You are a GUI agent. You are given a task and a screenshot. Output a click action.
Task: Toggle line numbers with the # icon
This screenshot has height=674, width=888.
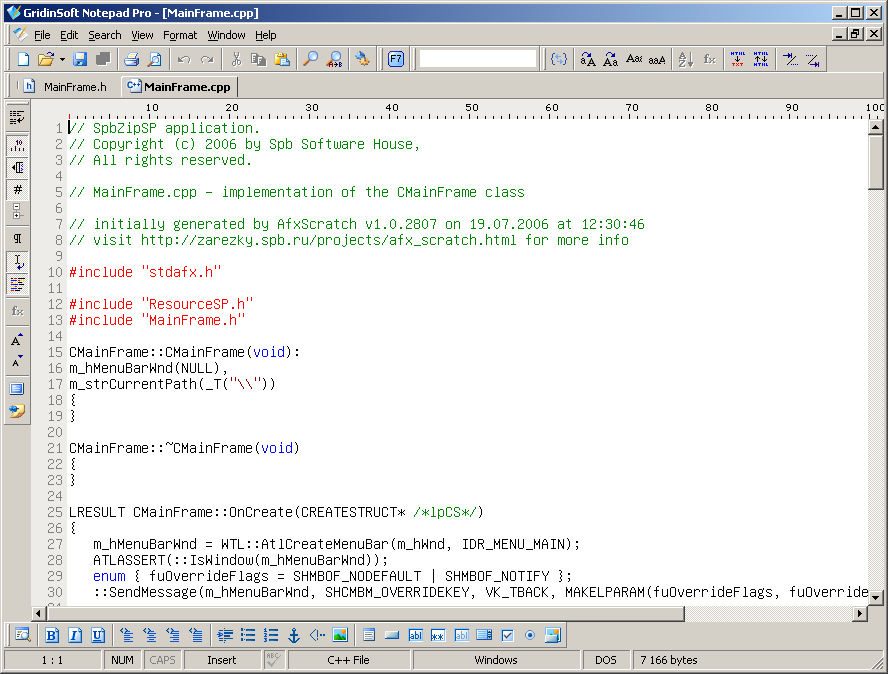tap(17, 190)
